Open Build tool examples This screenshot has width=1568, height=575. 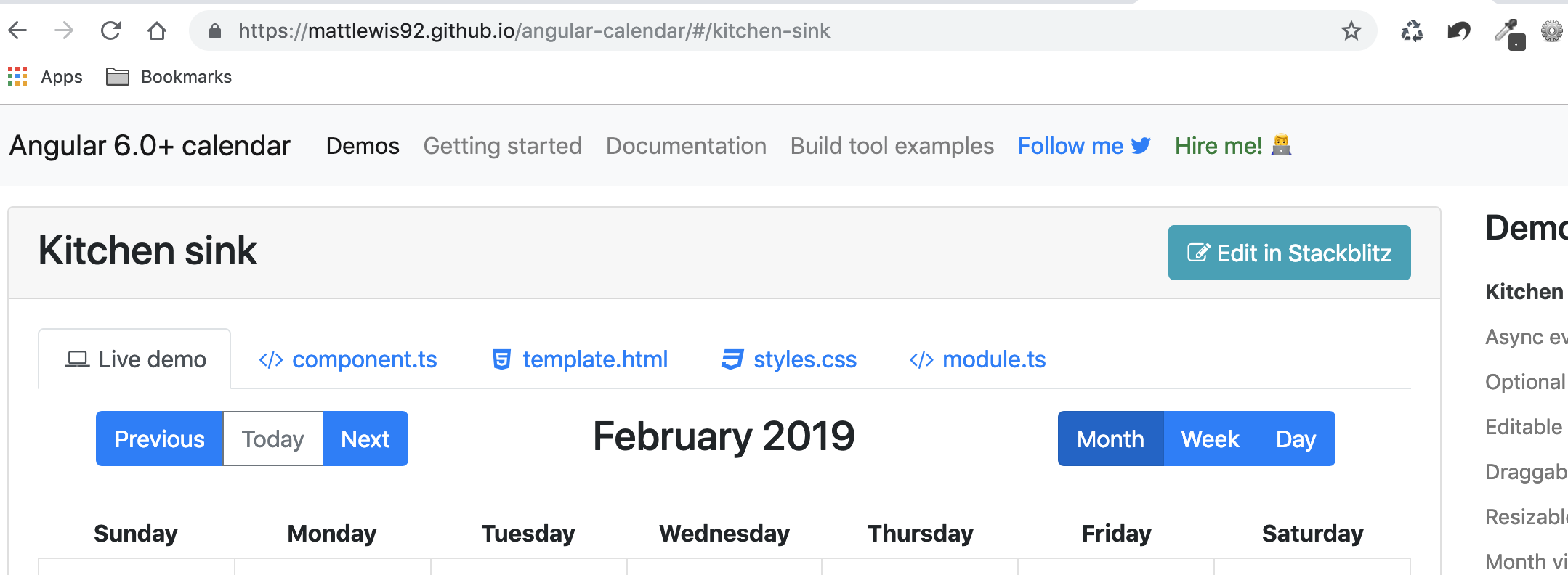(892, 146)
